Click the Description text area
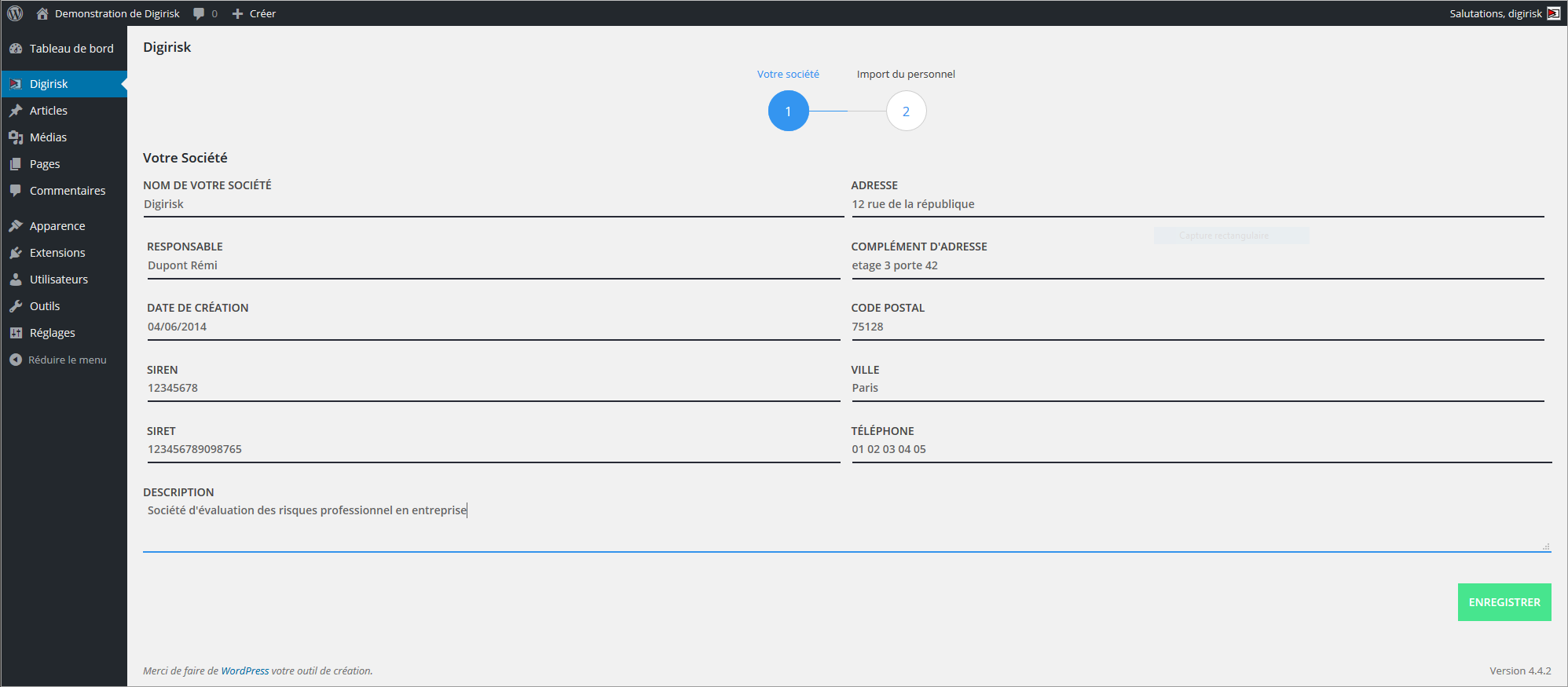1568x687 pixels. coord(847,526)
